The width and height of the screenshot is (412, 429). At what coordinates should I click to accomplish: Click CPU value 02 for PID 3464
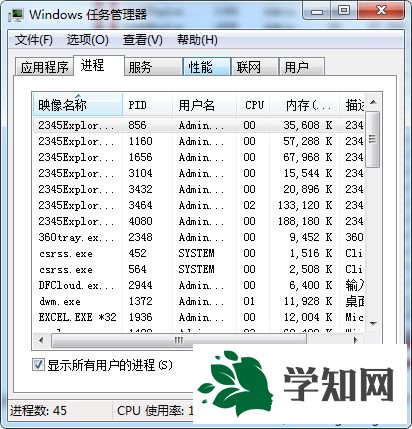(x=249, y=205)
